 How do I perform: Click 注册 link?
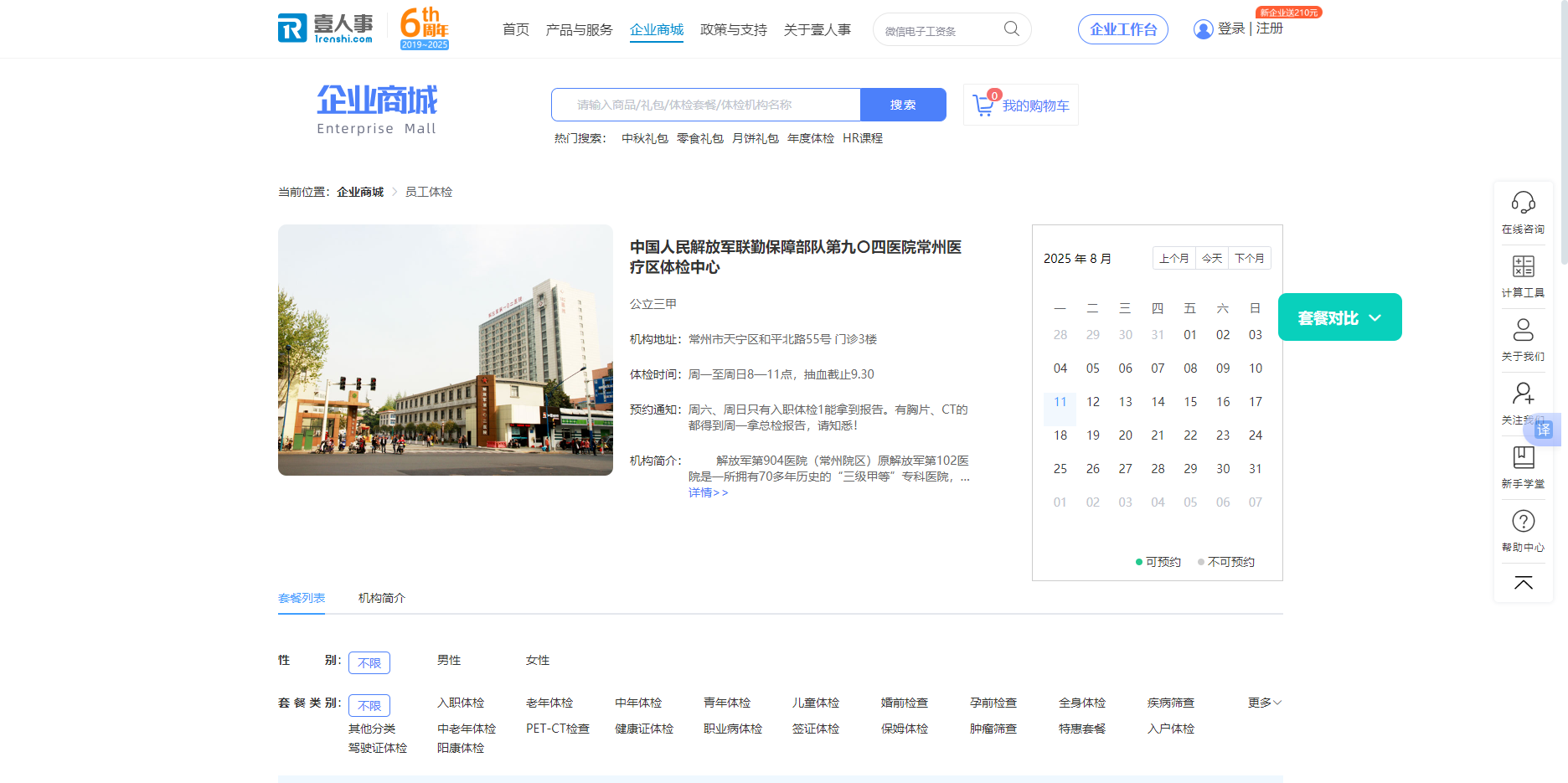click(x=1270, y=28)
